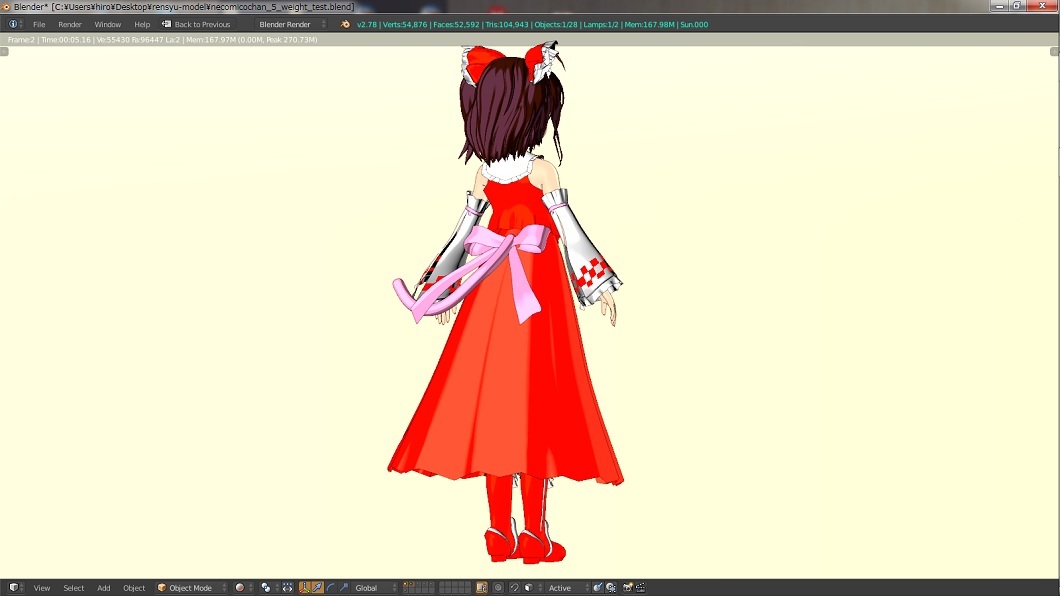Toggle lock camera and layers to scene
This screenshot has height=596, width=1060.
coord(481,588)
